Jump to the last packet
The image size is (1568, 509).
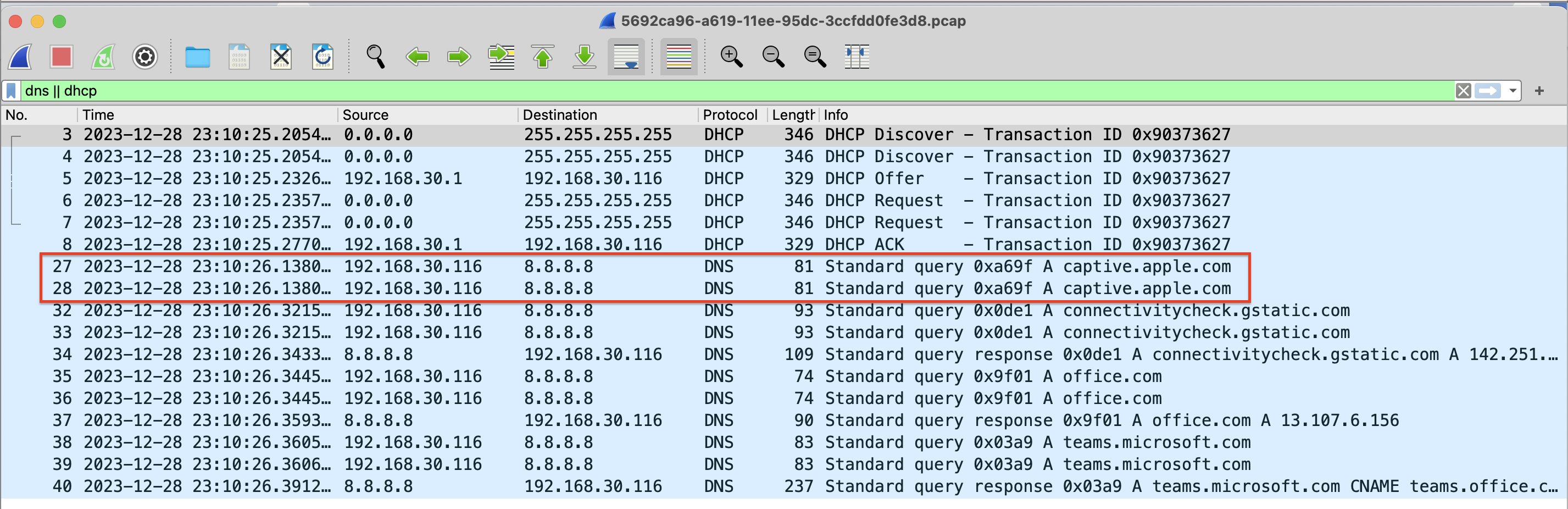(x=585, y=57)
